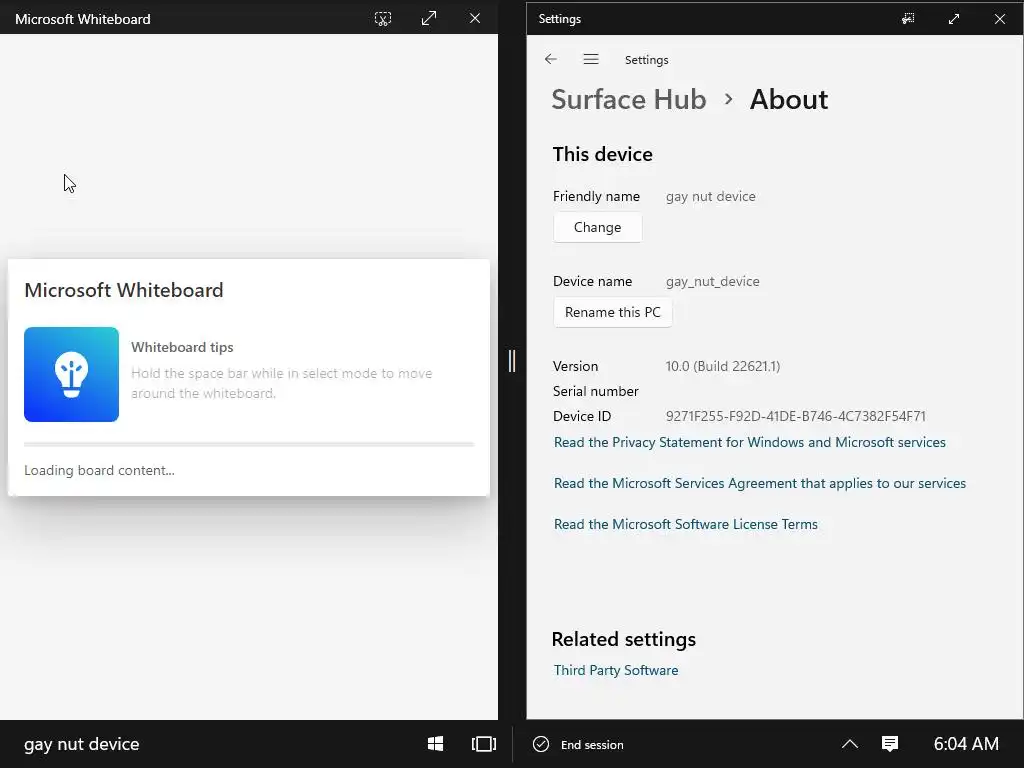Close the Microsoft Whiteboard window
The height and width of the screenshot is (768, 1024).
tap(475, 18)
